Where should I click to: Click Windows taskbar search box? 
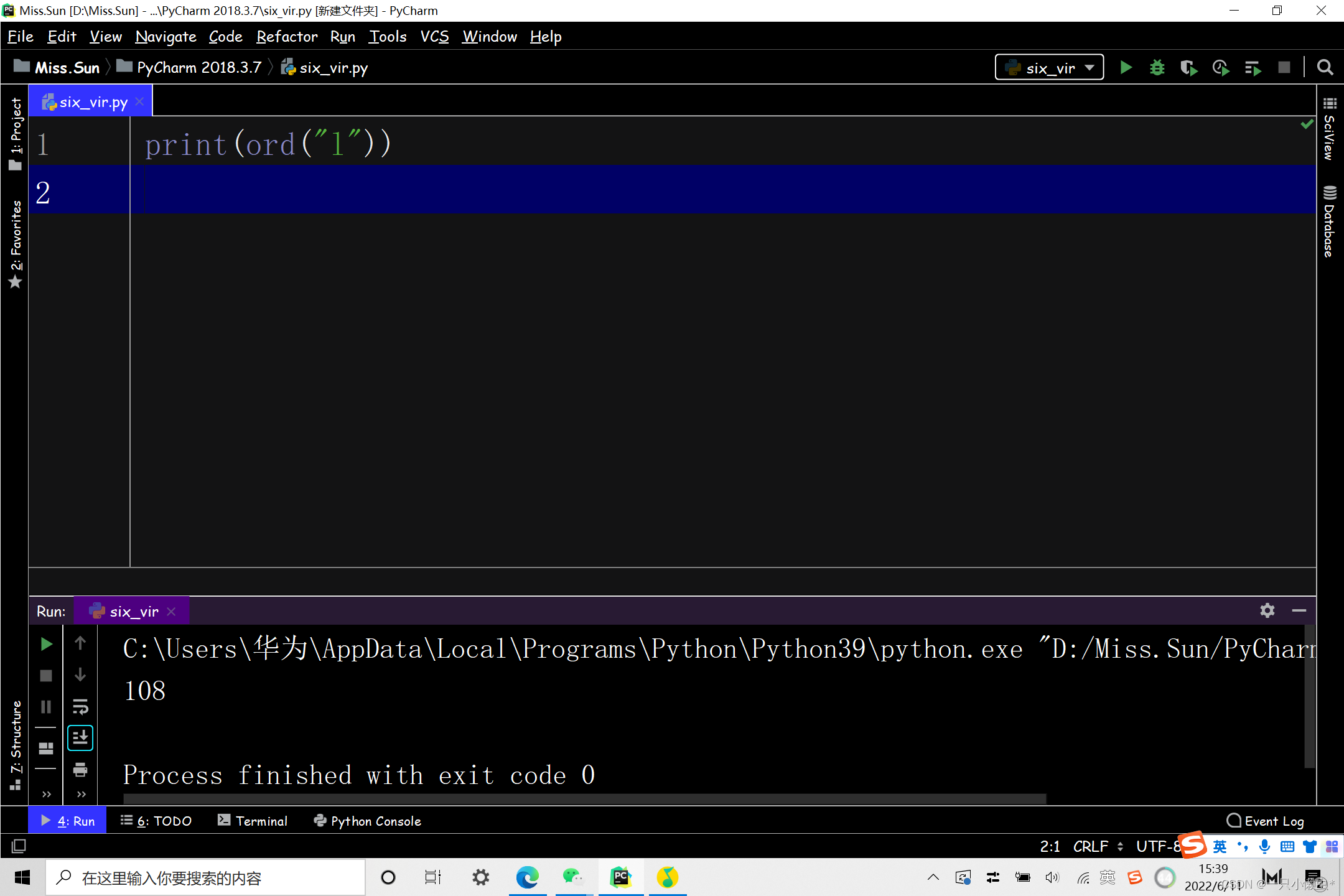205,877
